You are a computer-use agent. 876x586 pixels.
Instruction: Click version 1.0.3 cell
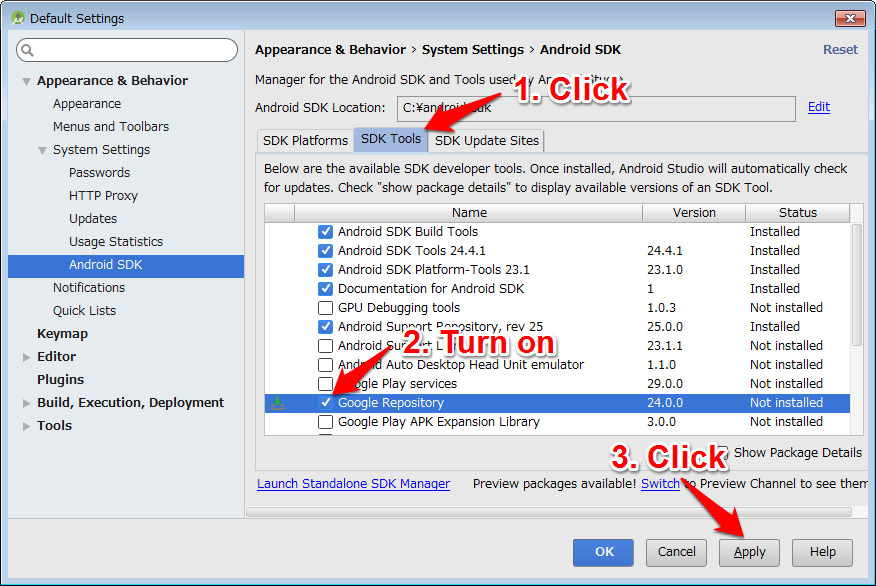point(661,308)
